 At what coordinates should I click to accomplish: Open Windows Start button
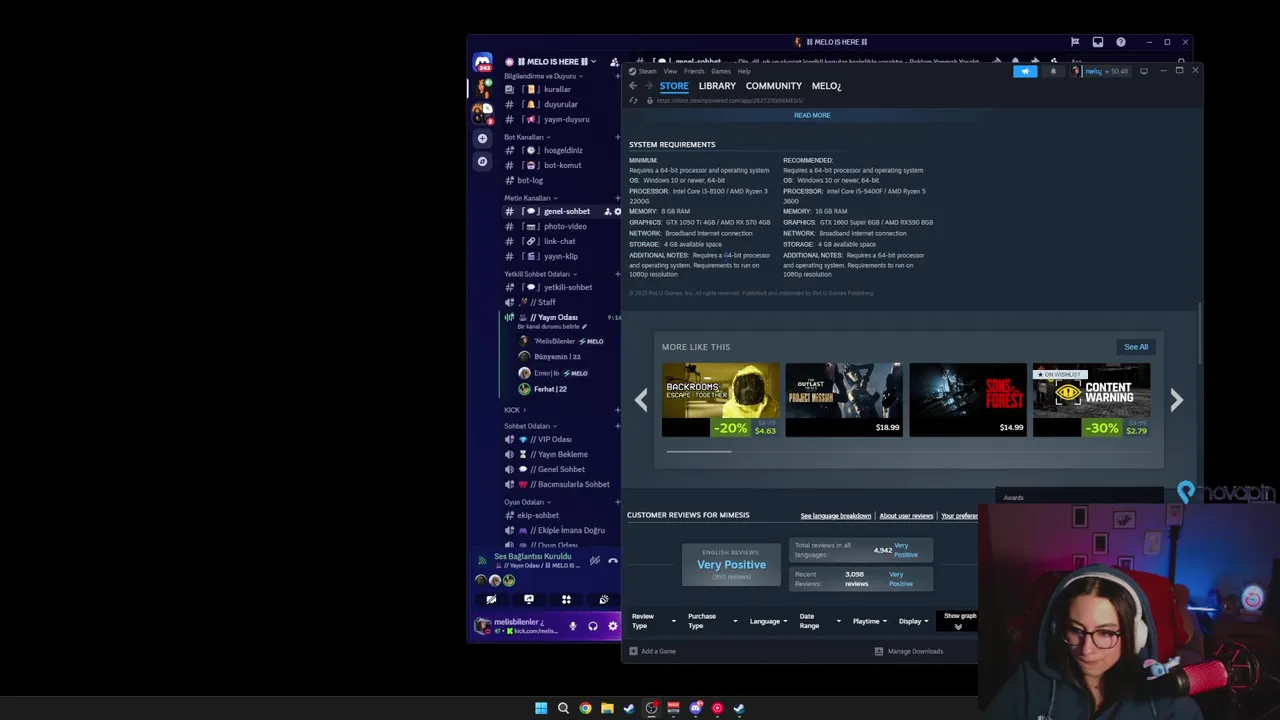coord(541,708)
